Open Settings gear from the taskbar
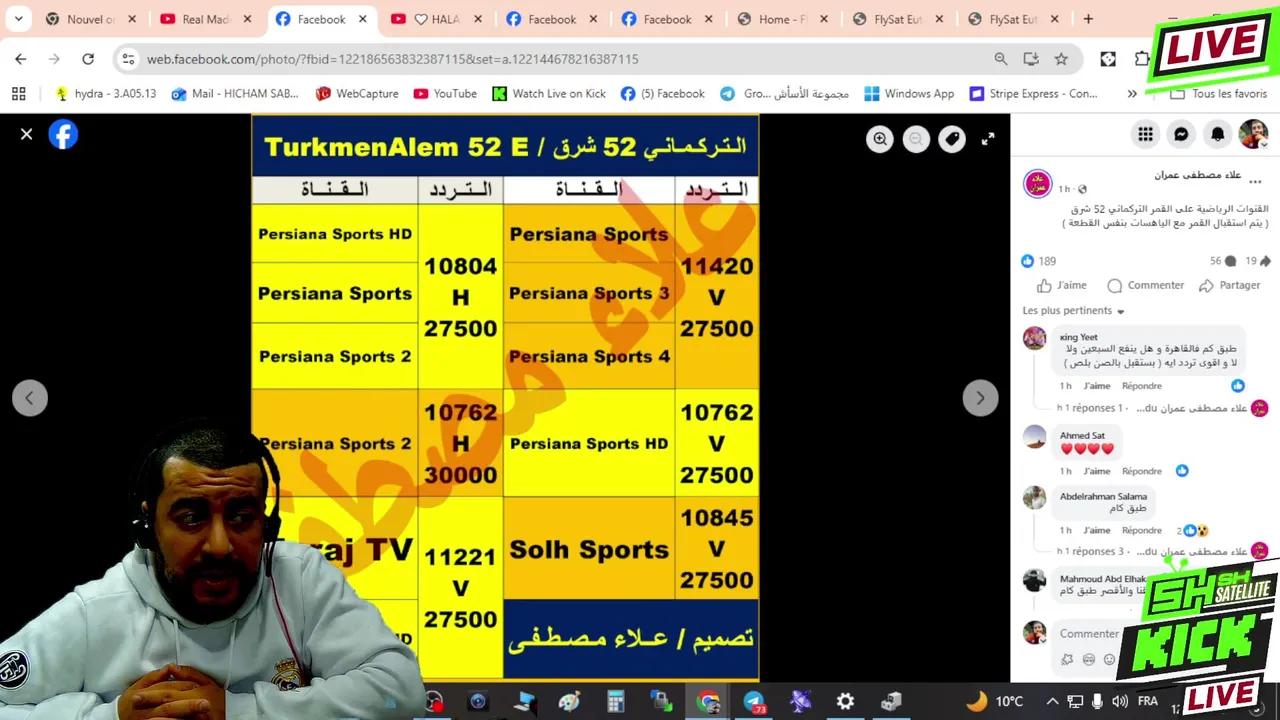 pyautogui.click(x=846, y=702)
